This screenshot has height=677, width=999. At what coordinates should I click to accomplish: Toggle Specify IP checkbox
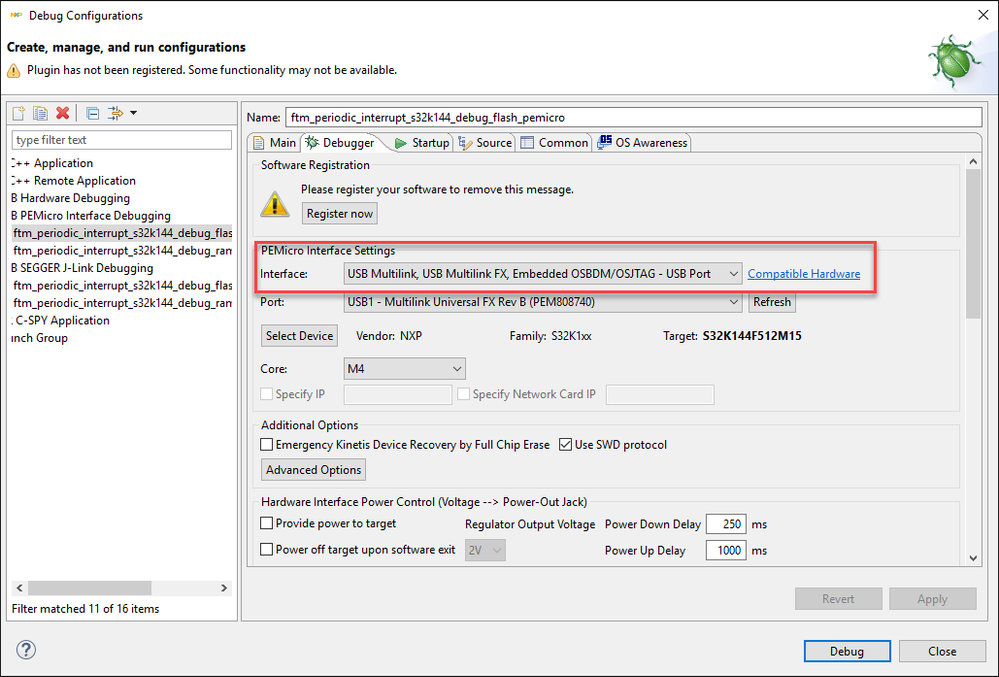(x=267, y=394)
